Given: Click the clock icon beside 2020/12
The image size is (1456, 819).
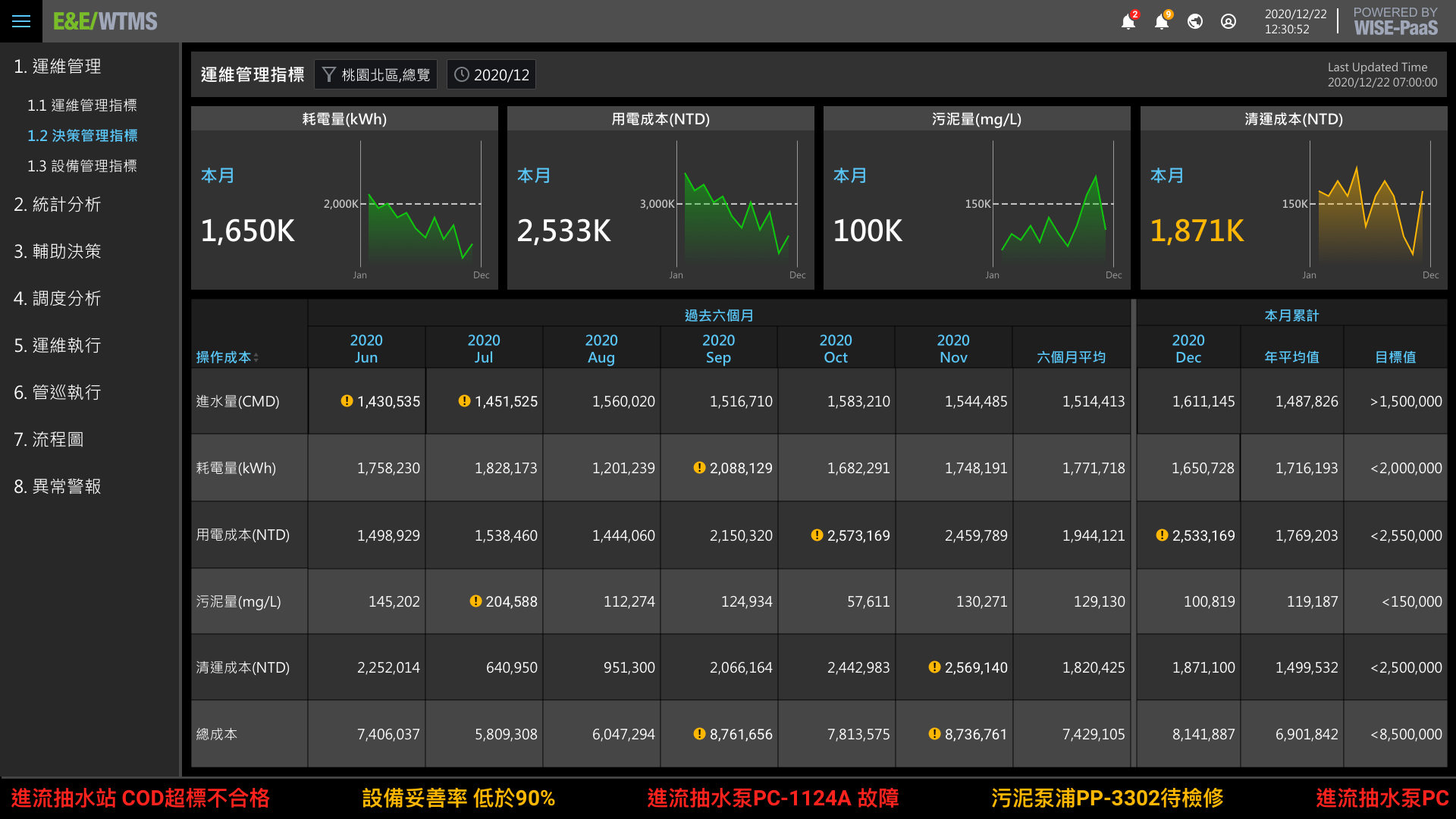Looking at the screenshot, I should pyautogui.click(x=461, y=74).
